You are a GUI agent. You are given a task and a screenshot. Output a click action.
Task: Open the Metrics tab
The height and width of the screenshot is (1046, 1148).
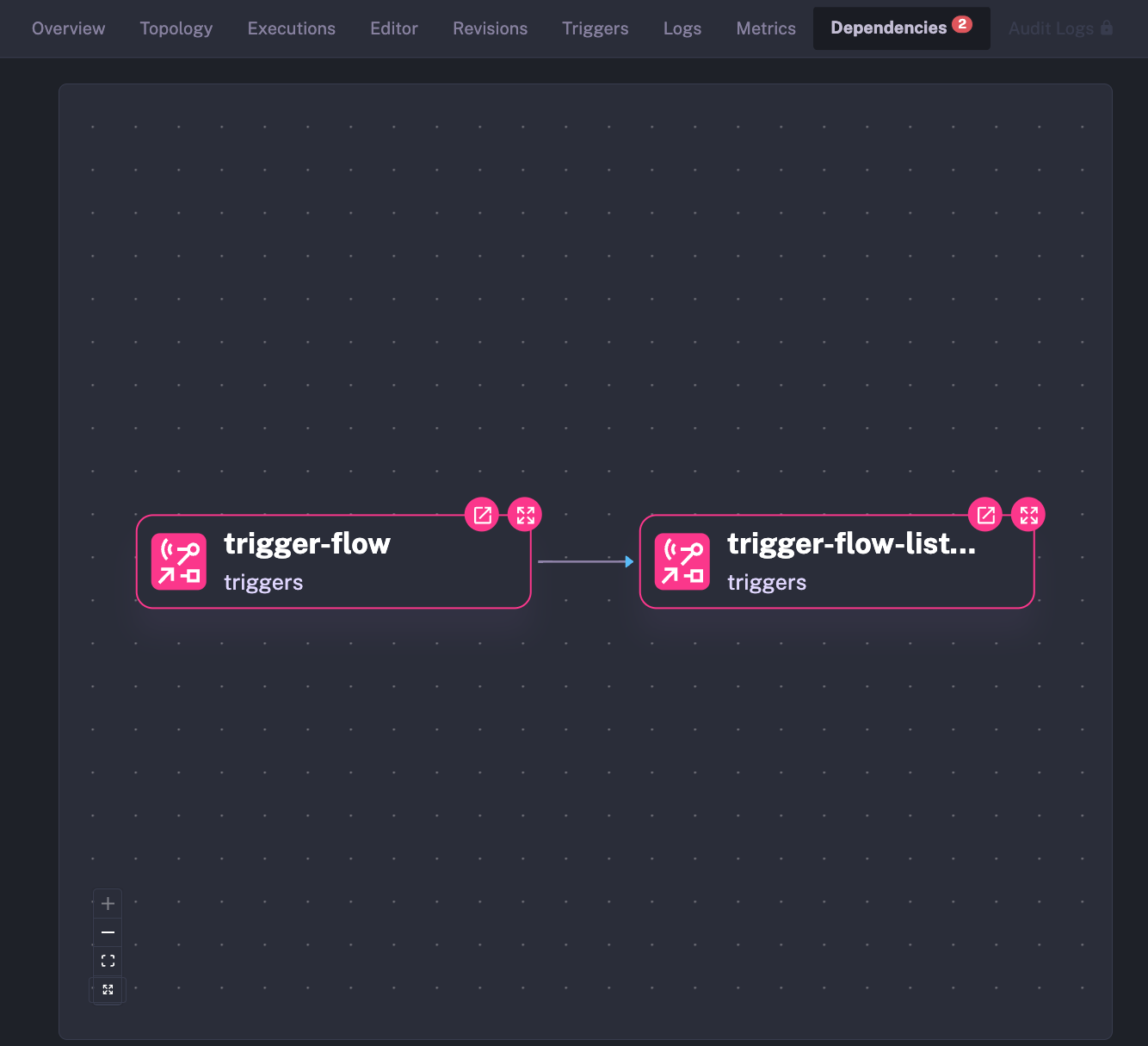pos(765,28)
